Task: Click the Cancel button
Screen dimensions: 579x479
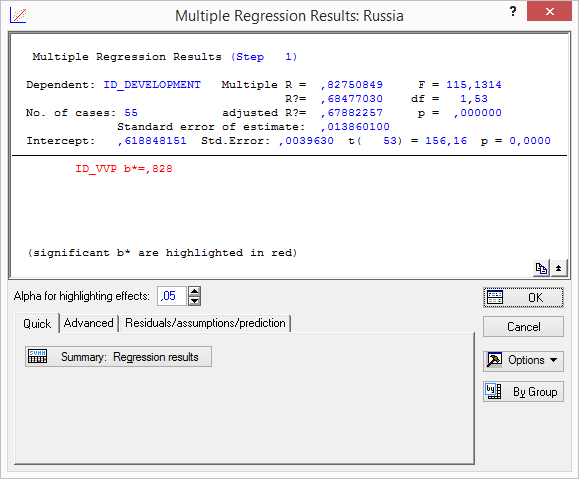Action: (524, 326)
